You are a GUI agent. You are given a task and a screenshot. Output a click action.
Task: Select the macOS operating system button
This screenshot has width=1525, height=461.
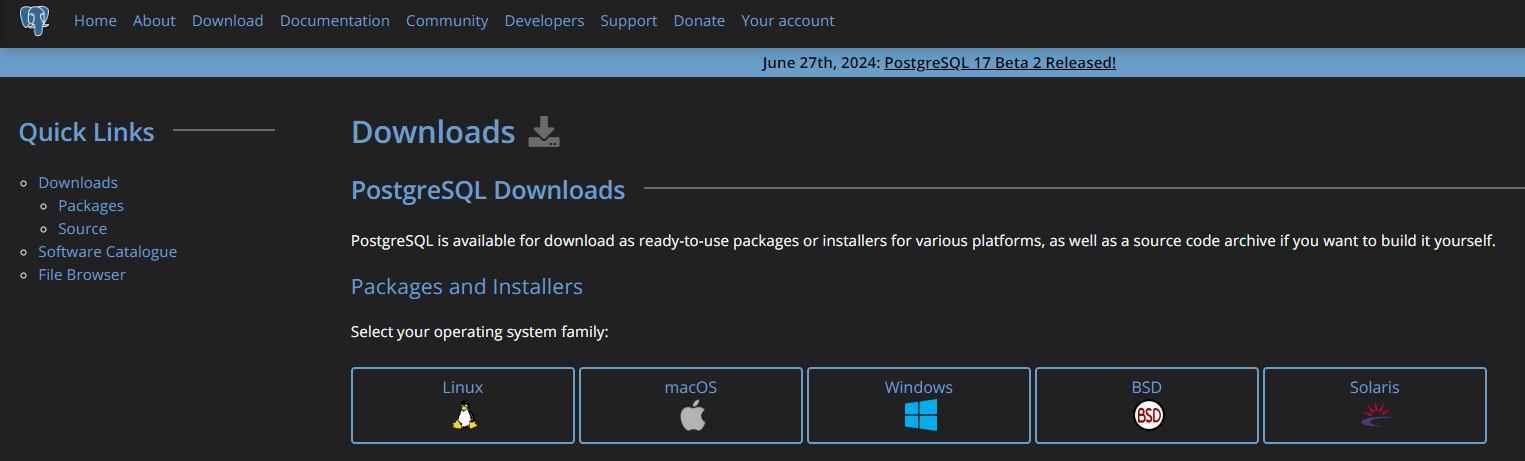tap(691, 405)
